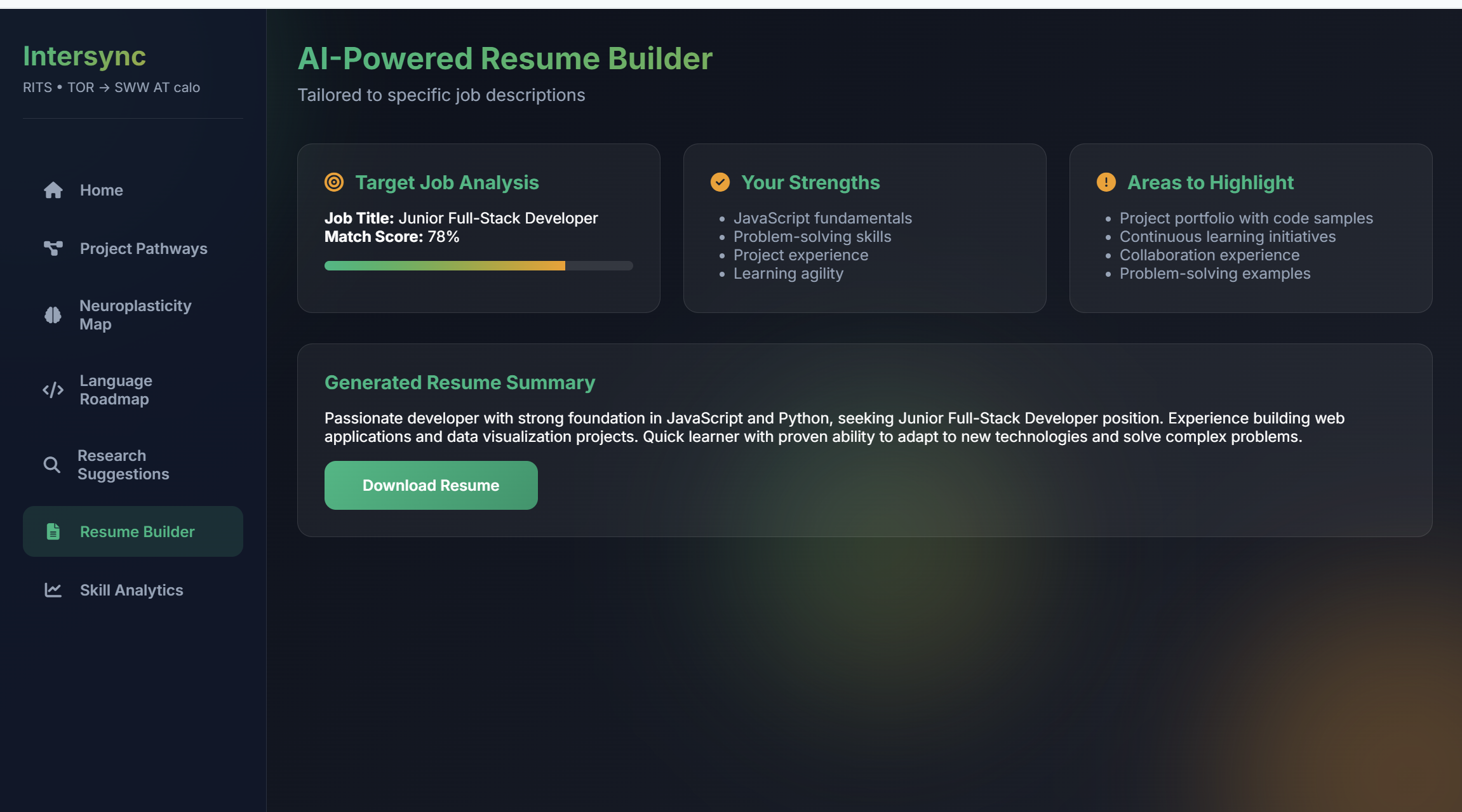Click the Skill Analytics chart icon
The height and width of the screenshot is (812, 1462).
pos(53,590)
